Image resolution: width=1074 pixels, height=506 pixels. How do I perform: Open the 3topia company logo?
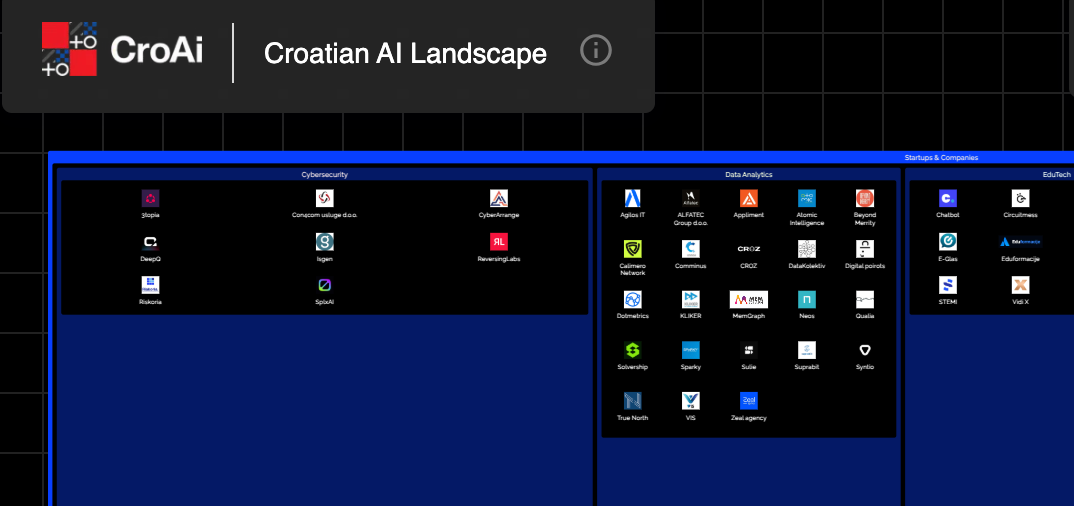(151, 199)
